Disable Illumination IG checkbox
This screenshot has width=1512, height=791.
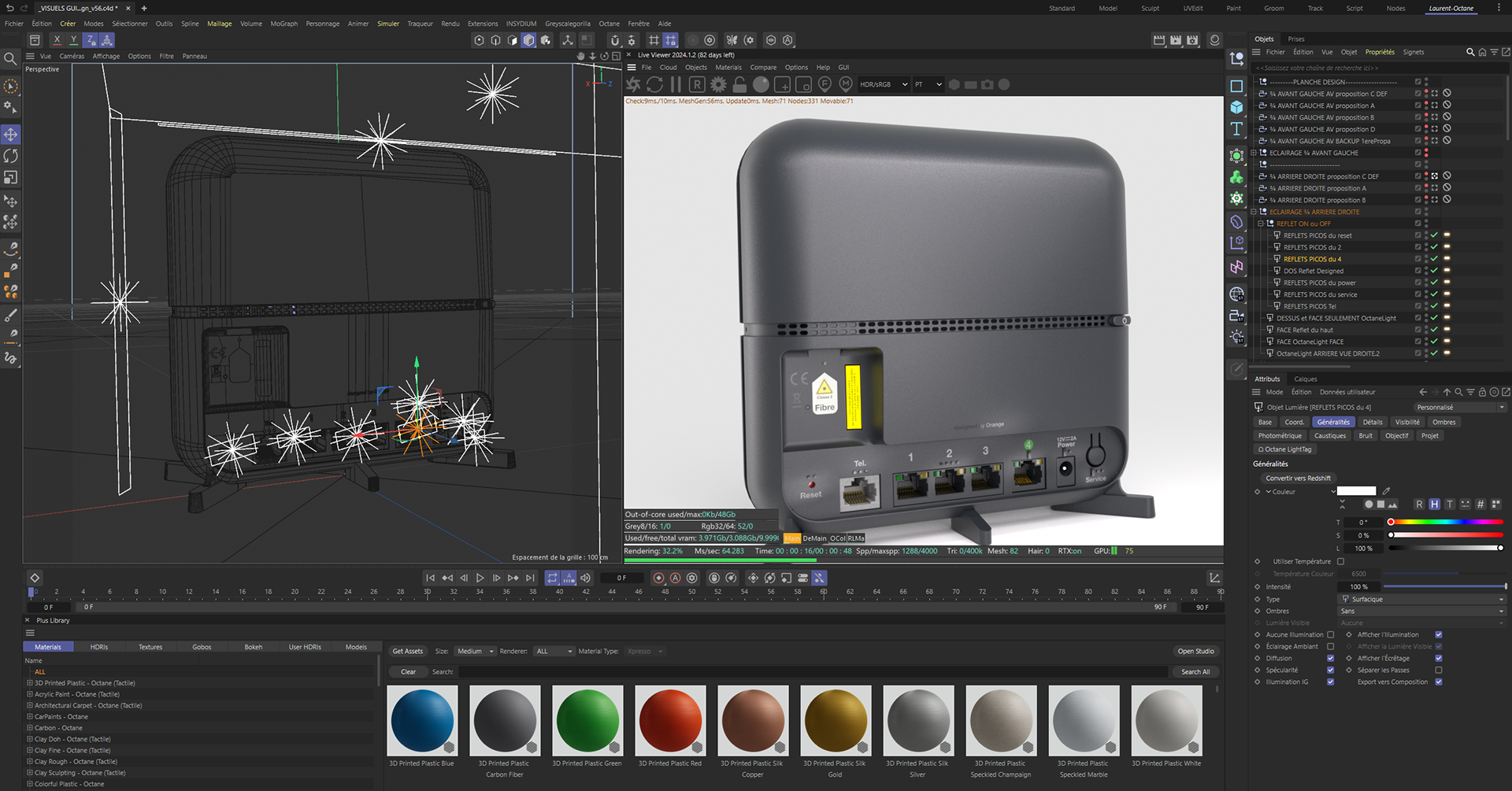tap(1331, 682)
